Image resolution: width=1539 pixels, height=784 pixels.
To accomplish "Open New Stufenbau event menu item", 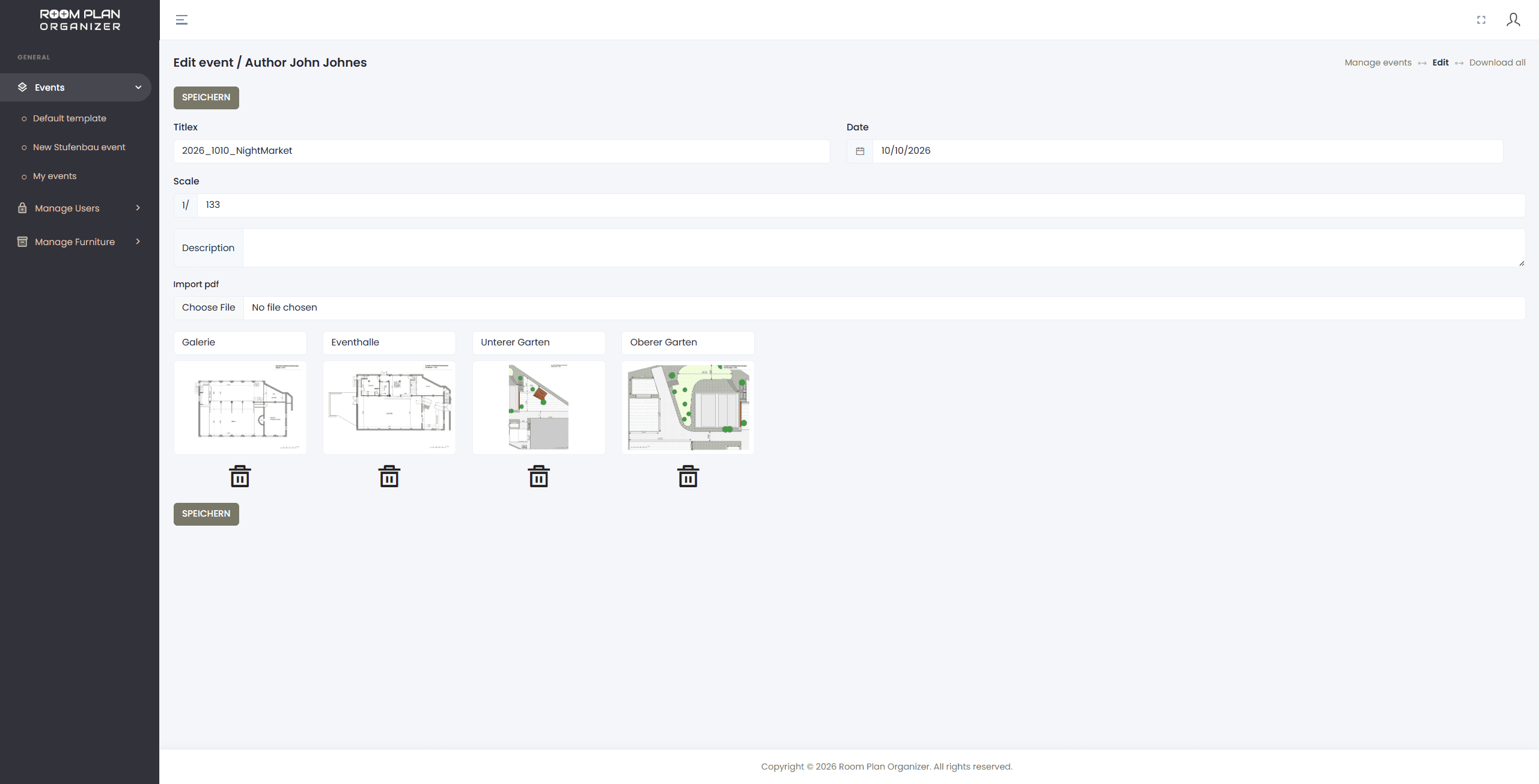I will point(79,147).
